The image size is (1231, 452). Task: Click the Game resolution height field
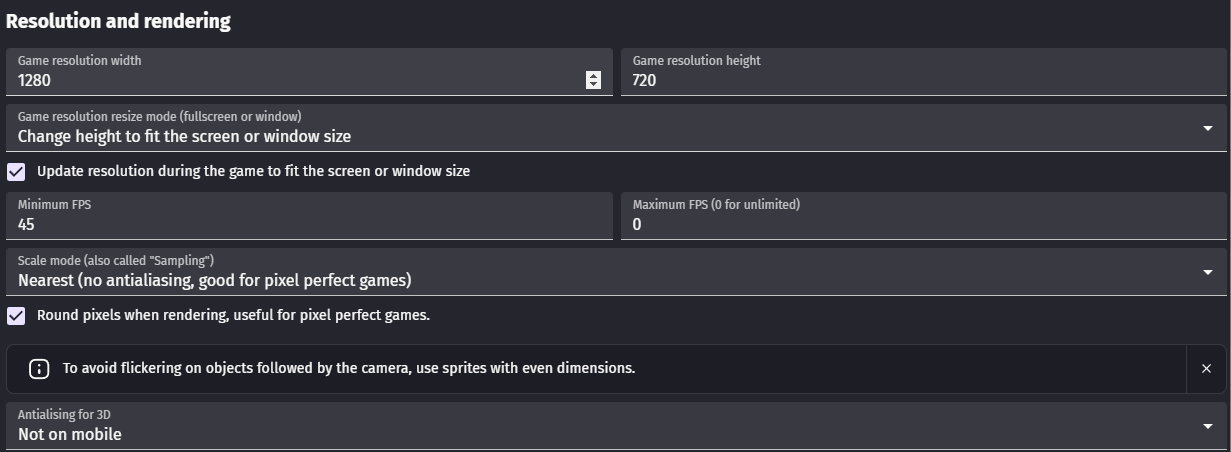[923, 72]
